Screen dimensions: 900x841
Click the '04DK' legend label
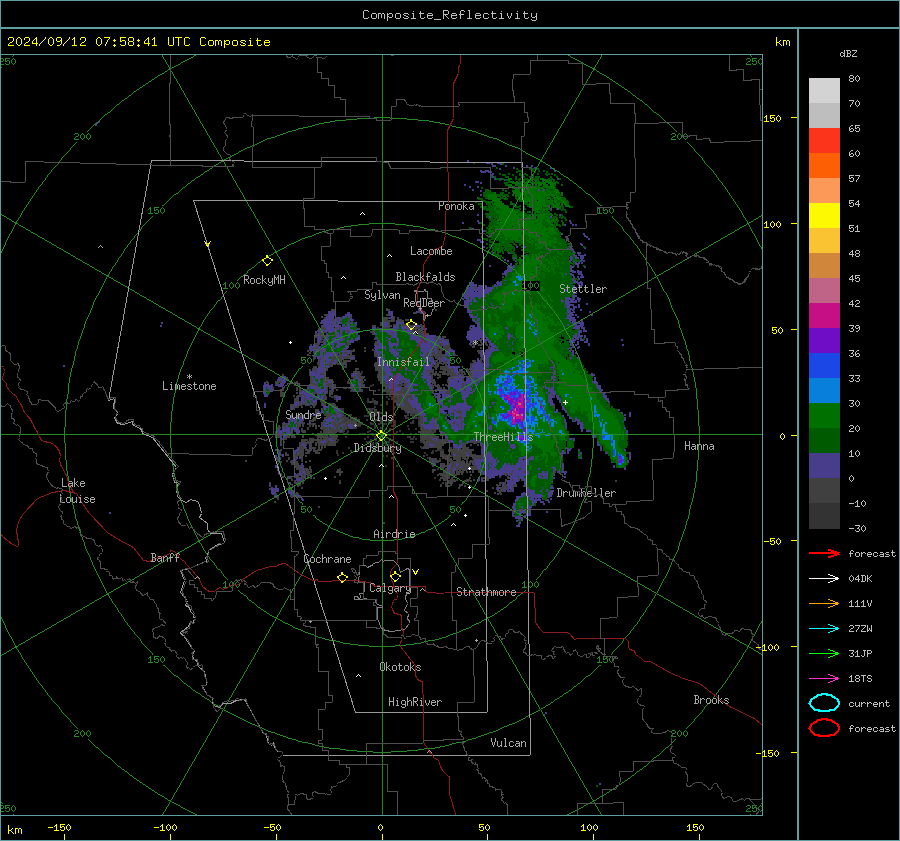[x=860, y=579]
